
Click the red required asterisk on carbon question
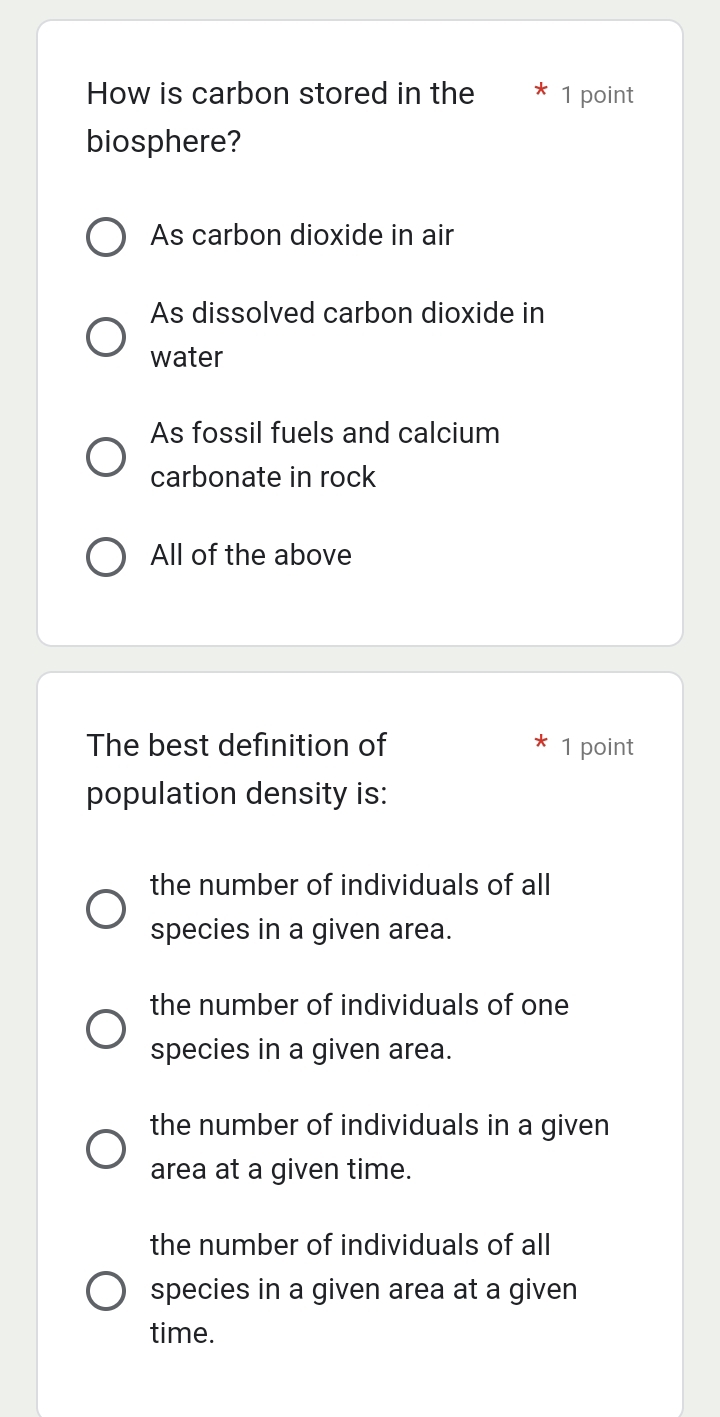540,93
